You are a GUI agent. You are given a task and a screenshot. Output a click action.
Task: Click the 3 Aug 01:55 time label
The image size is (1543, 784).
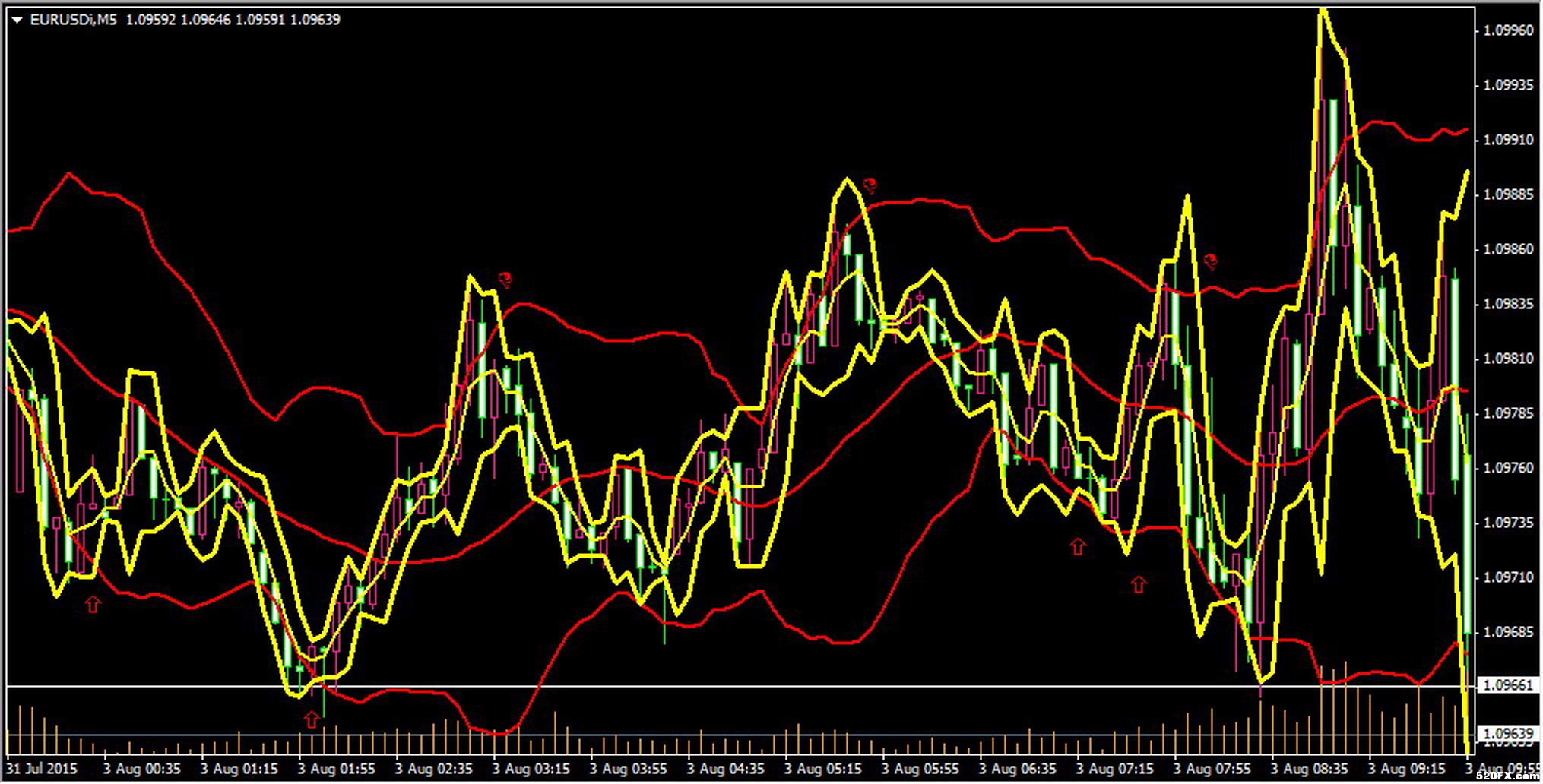[x=337, y=769]
